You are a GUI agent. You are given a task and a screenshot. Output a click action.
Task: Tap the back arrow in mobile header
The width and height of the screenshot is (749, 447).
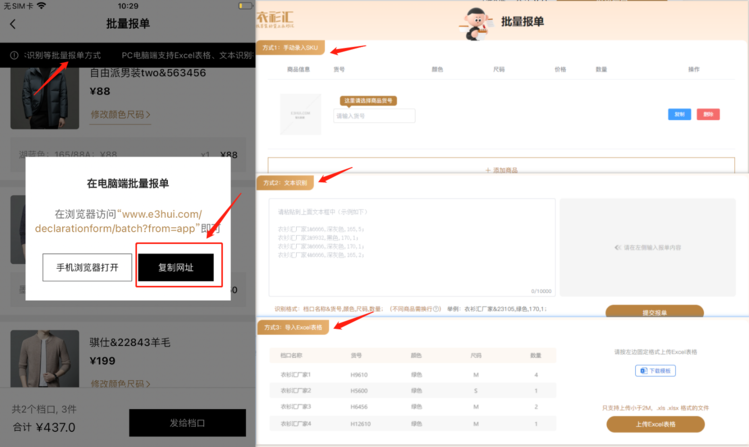[13, 24]
